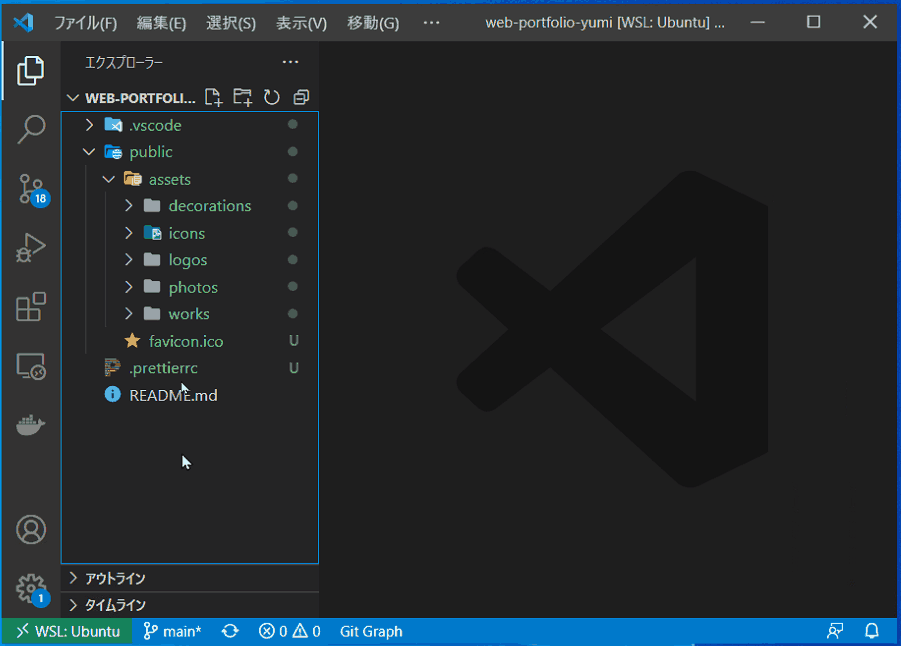This screenshot has height=646, width=901.
Task: Open the Manage settings gear
Action: point(32,589)
